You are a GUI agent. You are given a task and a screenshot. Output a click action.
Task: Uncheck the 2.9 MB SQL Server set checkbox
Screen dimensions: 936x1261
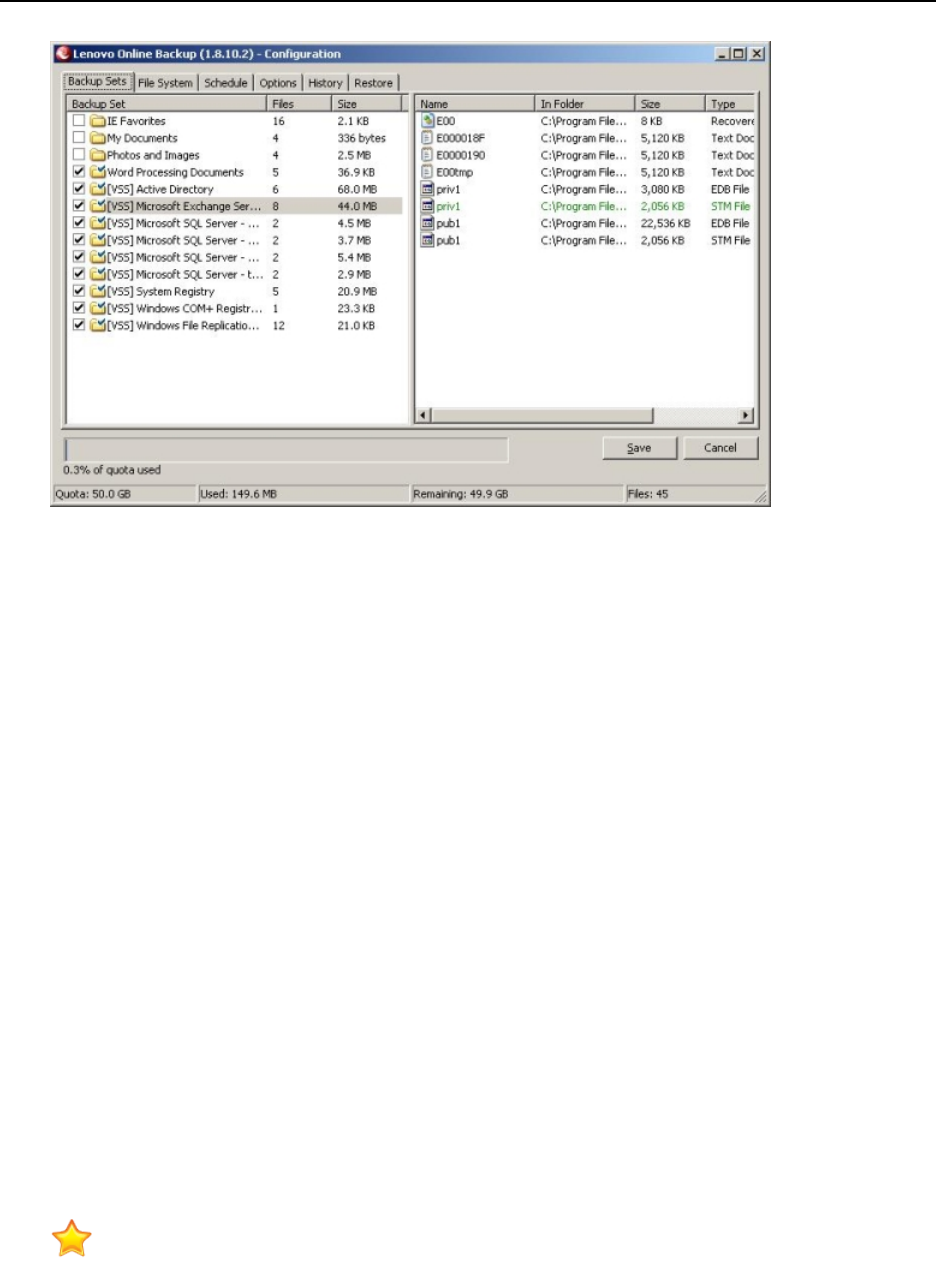pyautogui.click(x=79, y=274)
